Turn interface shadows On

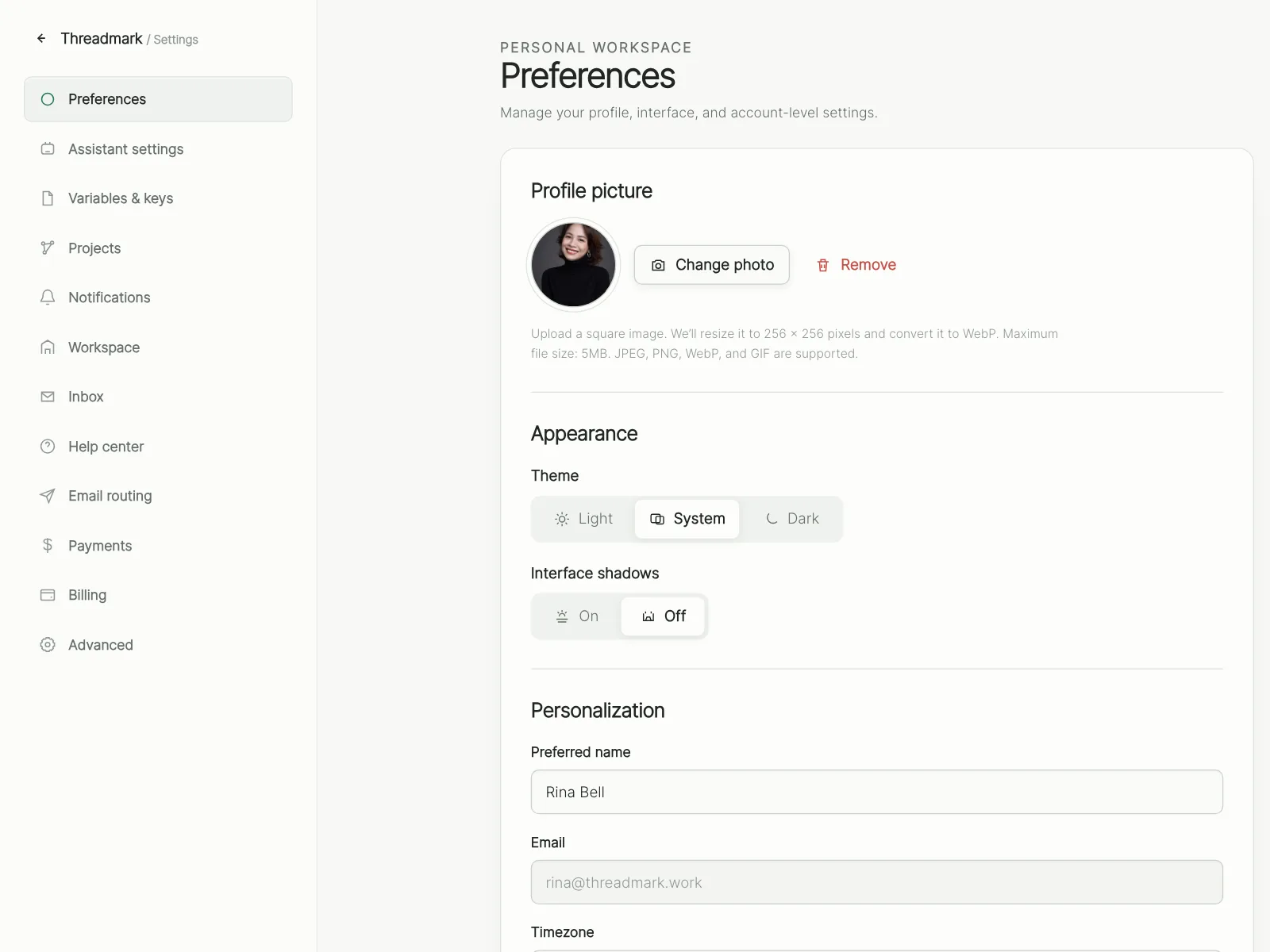[576, 616]
